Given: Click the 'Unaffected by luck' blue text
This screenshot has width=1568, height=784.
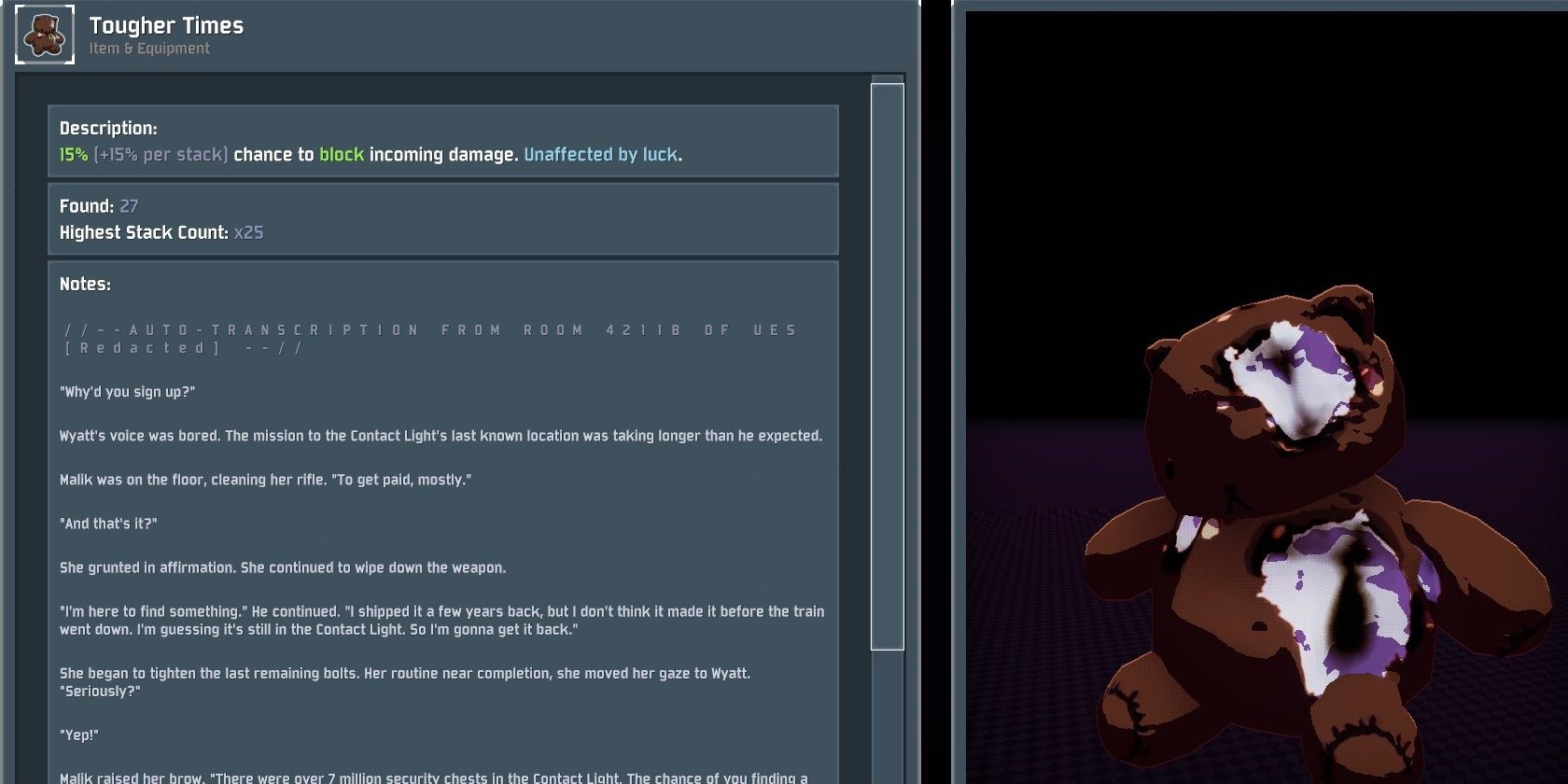Looking at the screenshot, I should tap(601, 155).
